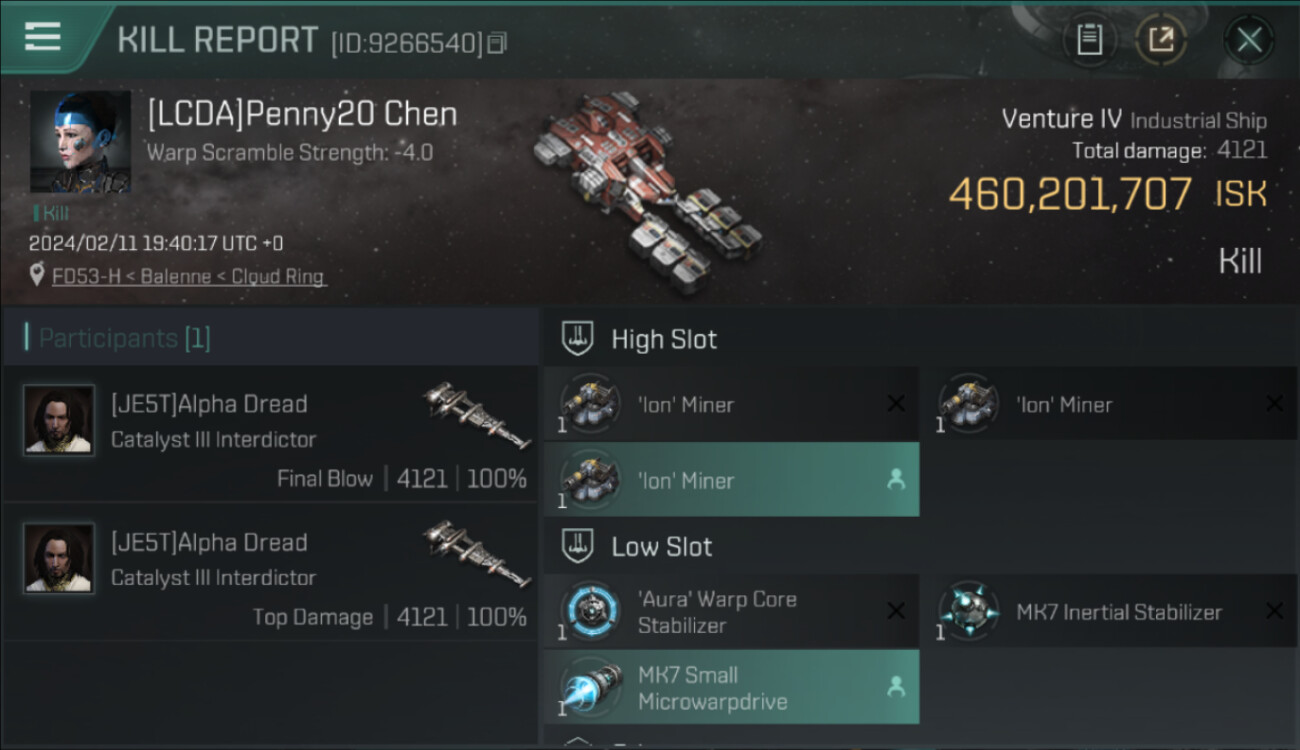Image resolution: width=1300 pixels, height=750 pixels.
Task: Share kill report via export icon
Action: coord(1161,40)
